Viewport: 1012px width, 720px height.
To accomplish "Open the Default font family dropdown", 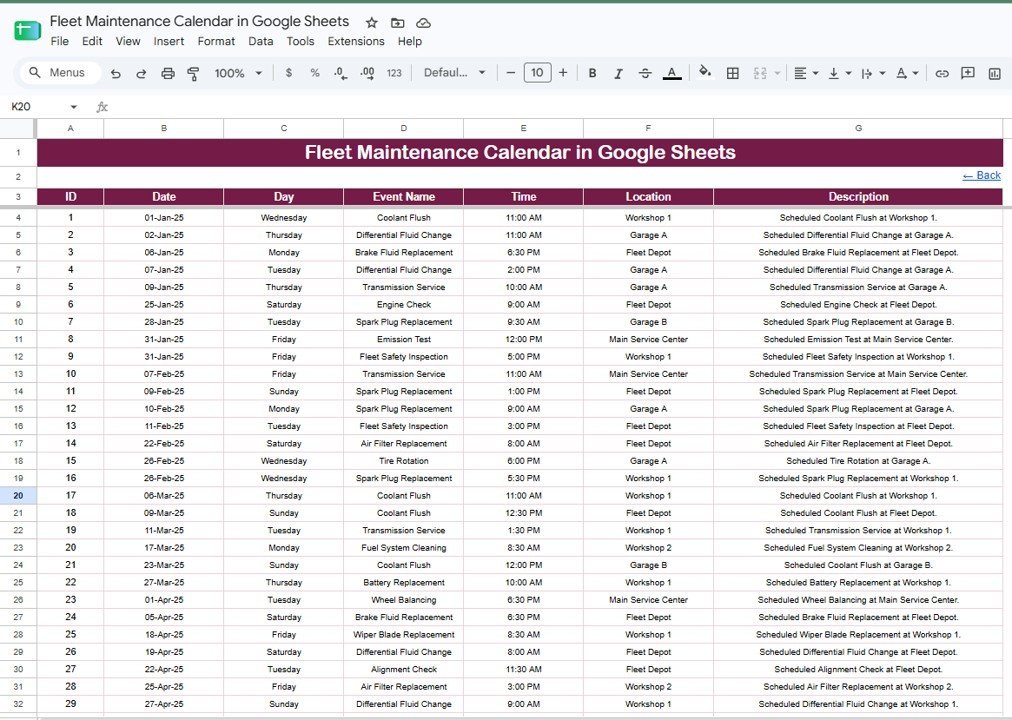I will point(454,73).
